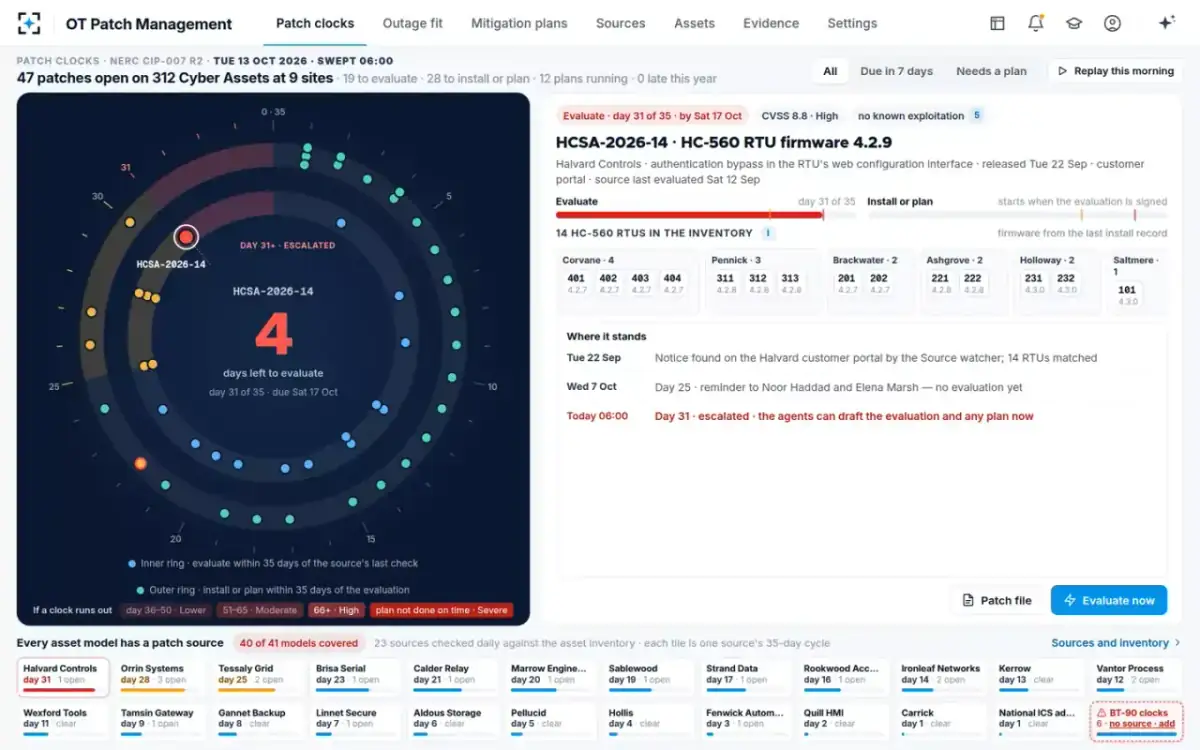Select the All filter
Viewport: 1200px width, 750px height.
830,71
